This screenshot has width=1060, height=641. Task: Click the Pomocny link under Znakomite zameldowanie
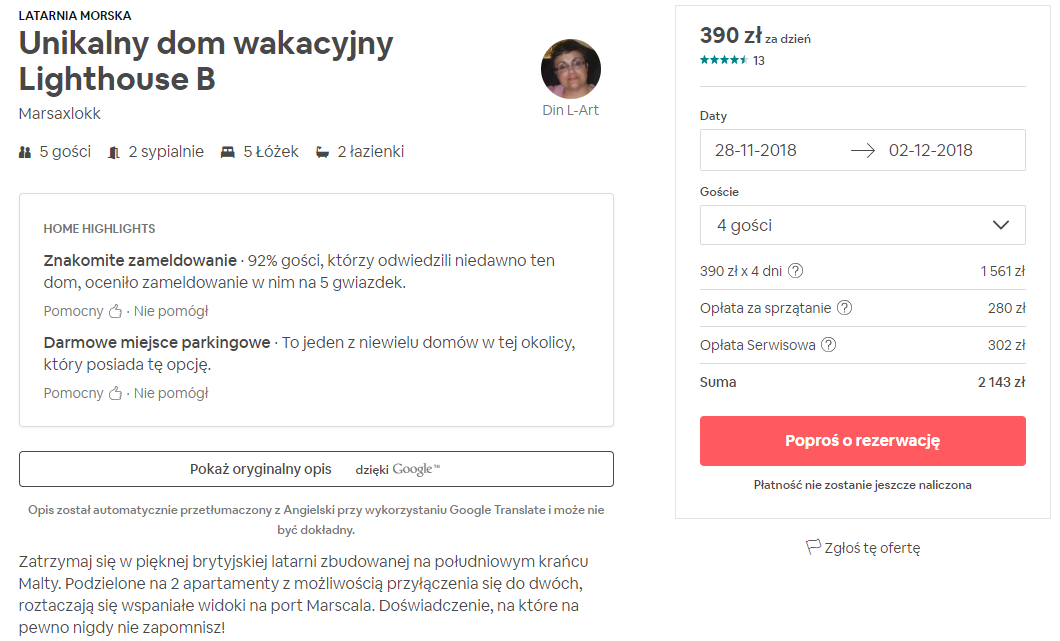(x=74, y=311)
